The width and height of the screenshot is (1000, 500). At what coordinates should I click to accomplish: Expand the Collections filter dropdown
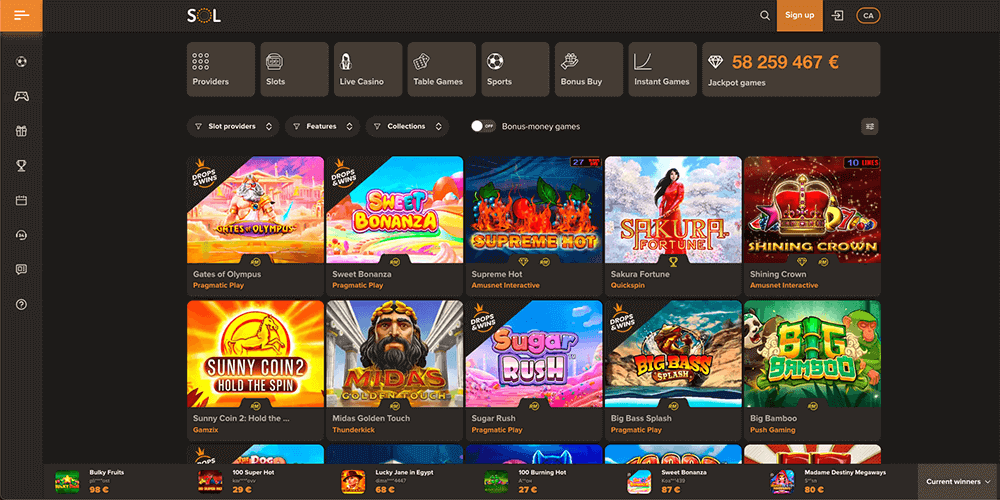point(408,126)
